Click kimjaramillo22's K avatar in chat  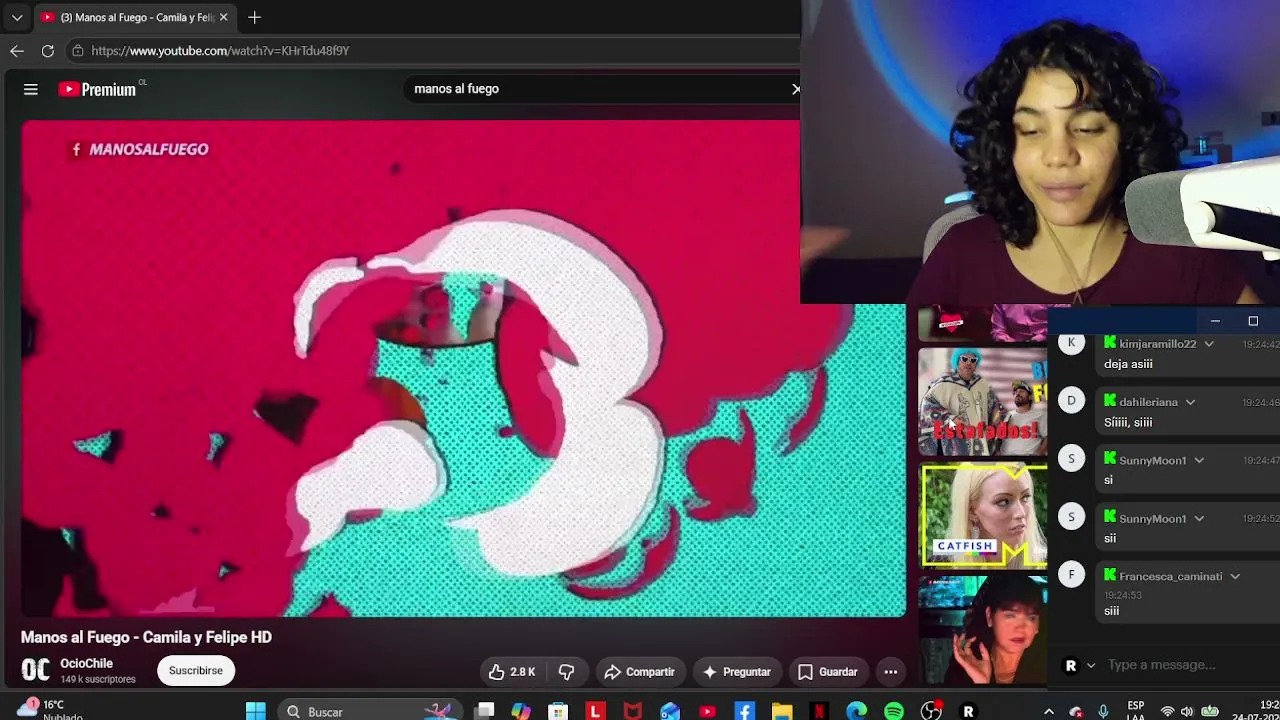pos(1071,343)
